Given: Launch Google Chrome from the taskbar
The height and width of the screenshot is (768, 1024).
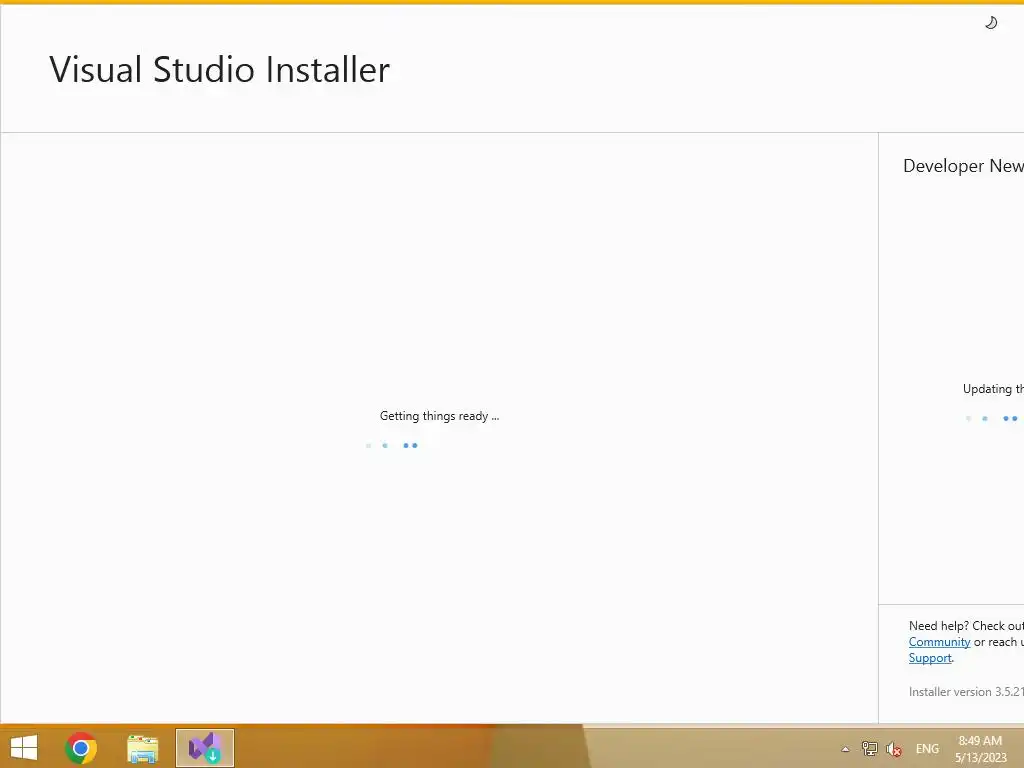Looking at the screenshot, I should pos(81,748).
